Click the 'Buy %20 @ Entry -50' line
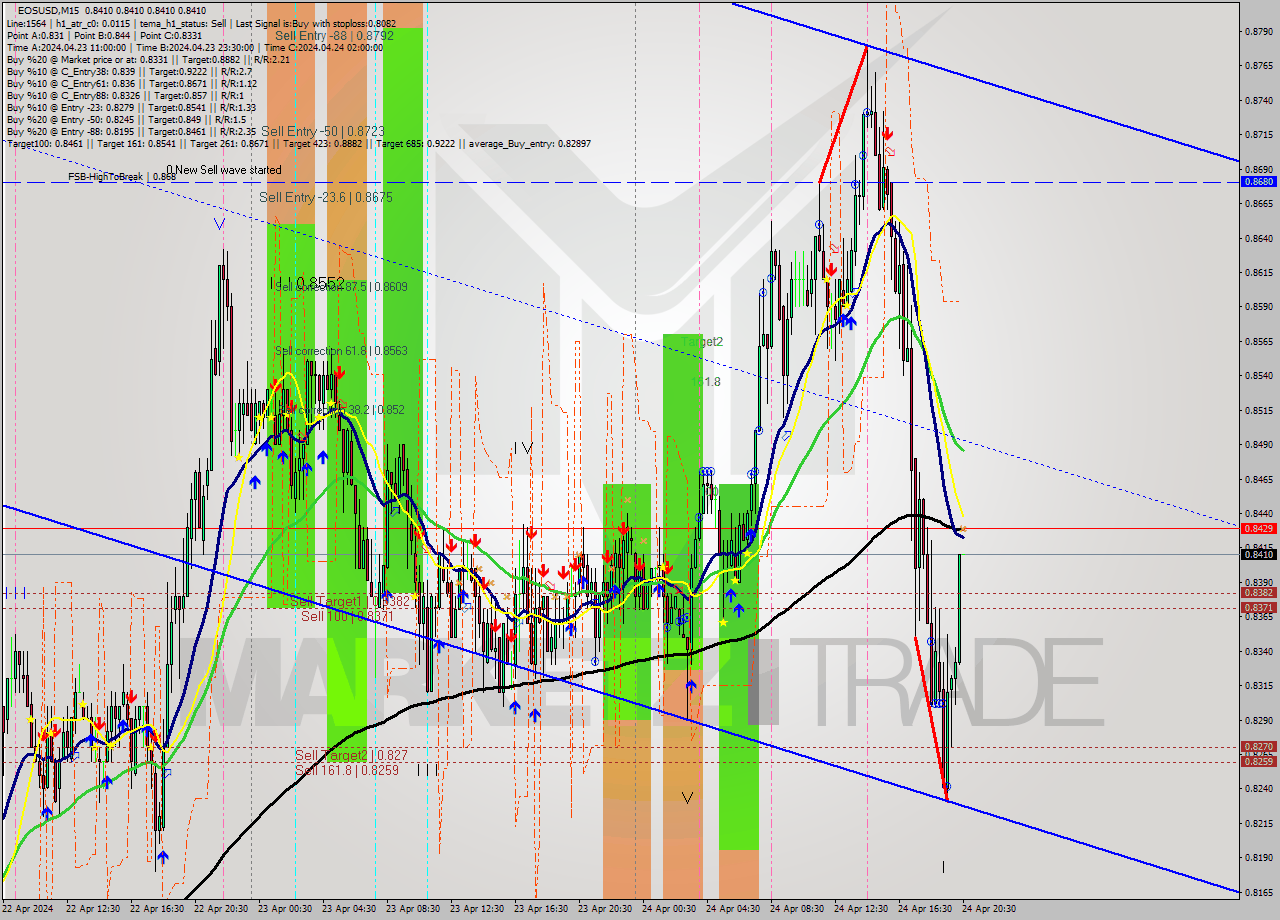1280x920 pixels. [x=125, y=119]
